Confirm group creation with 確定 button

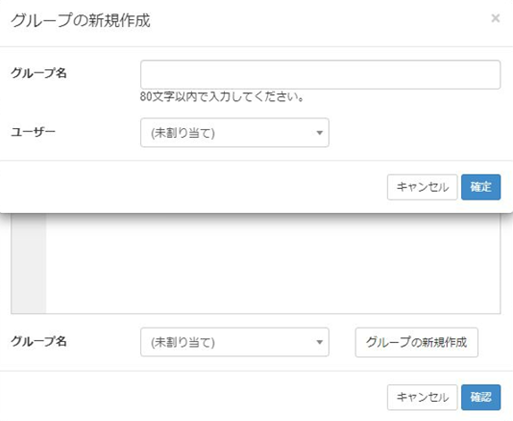481,187
